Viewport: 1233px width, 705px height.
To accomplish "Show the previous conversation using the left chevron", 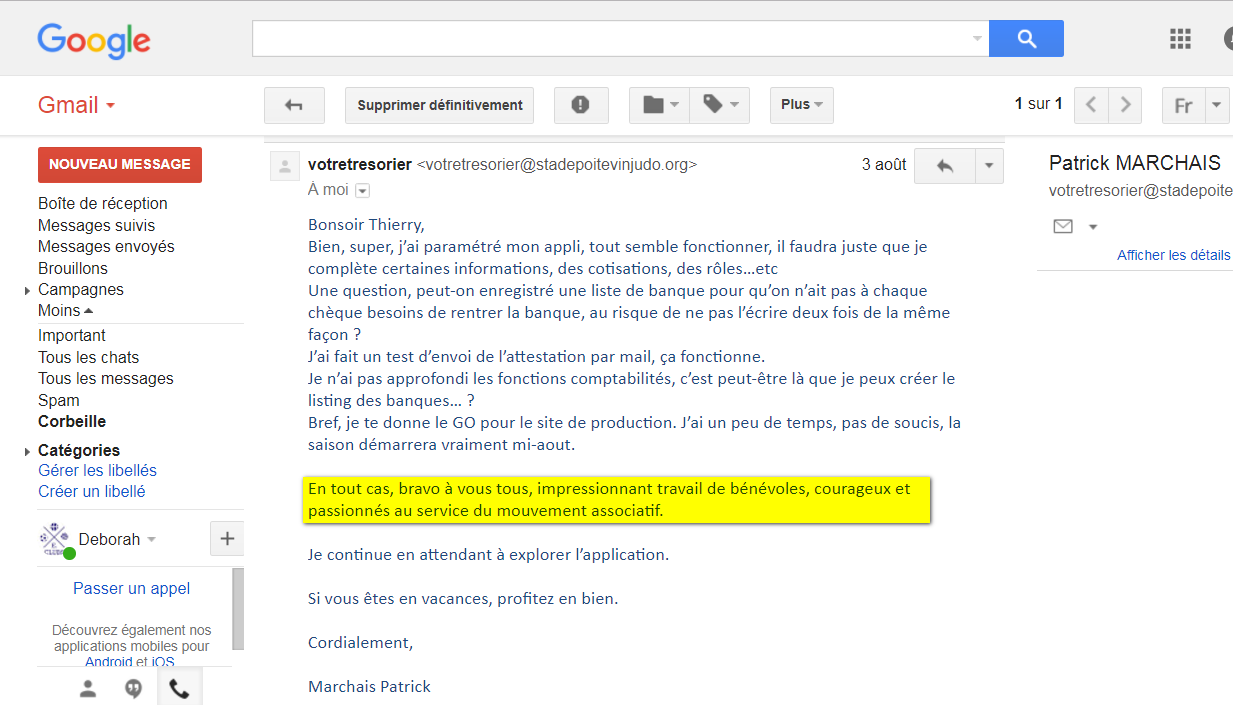I will tap(1091, 105).
